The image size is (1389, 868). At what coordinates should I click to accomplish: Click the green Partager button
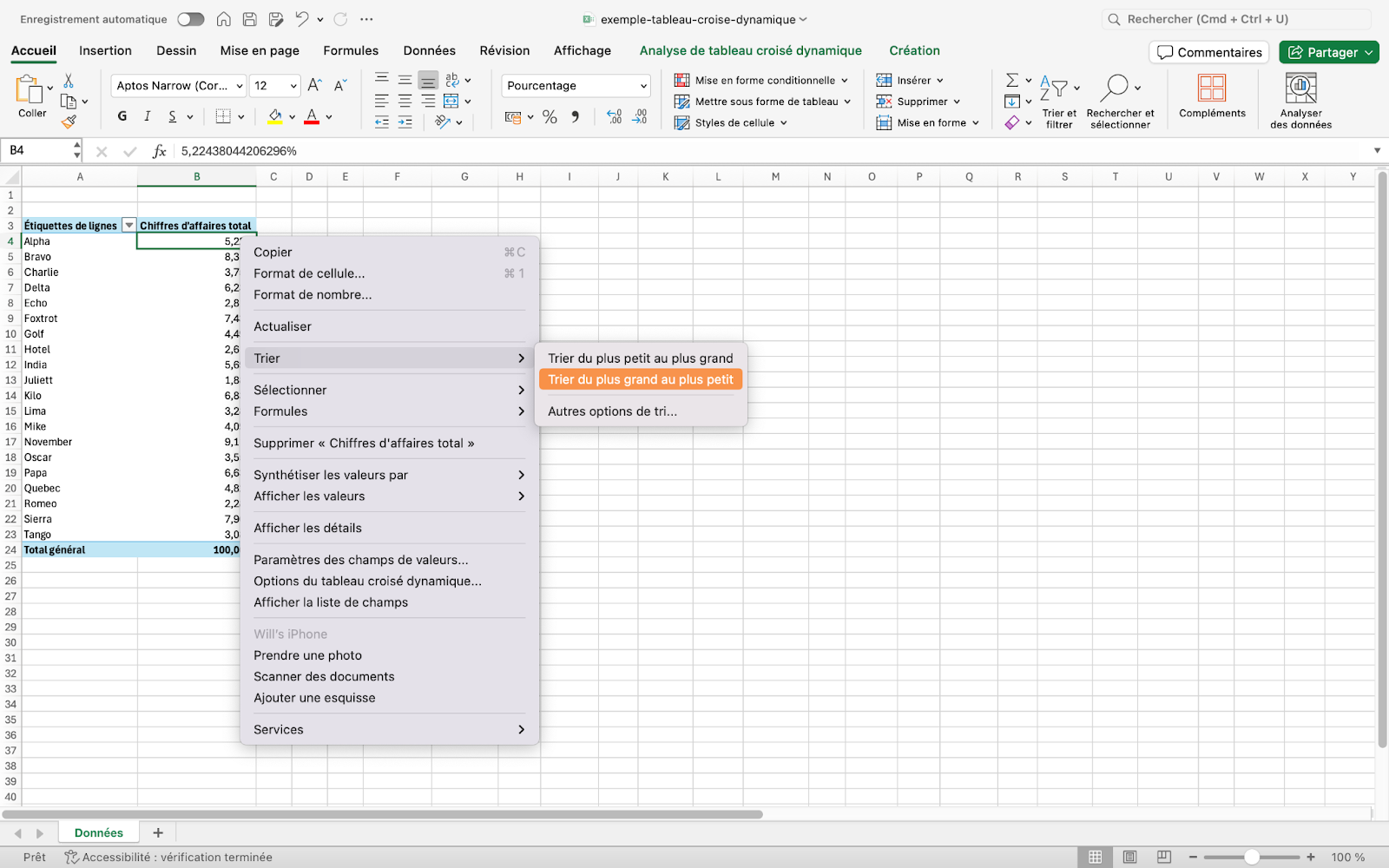[1329, 52]
